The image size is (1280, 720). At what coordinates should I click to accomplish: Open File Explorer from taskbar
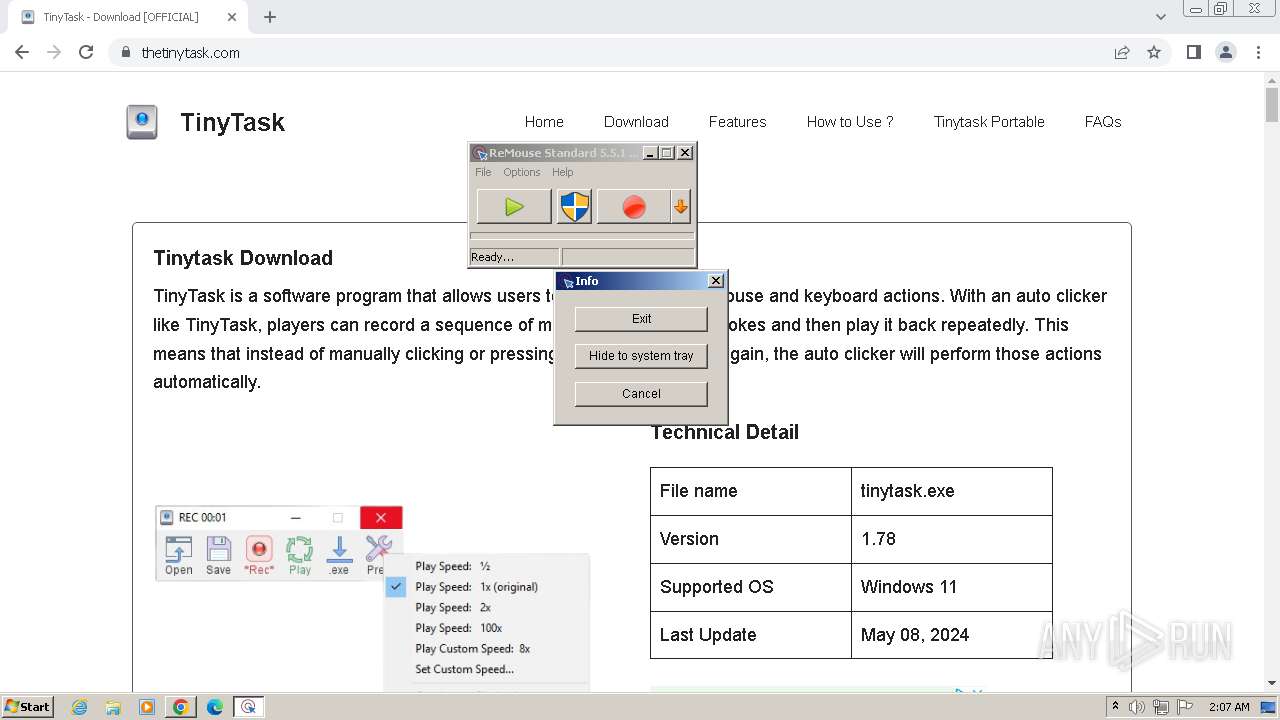(113, 707)
